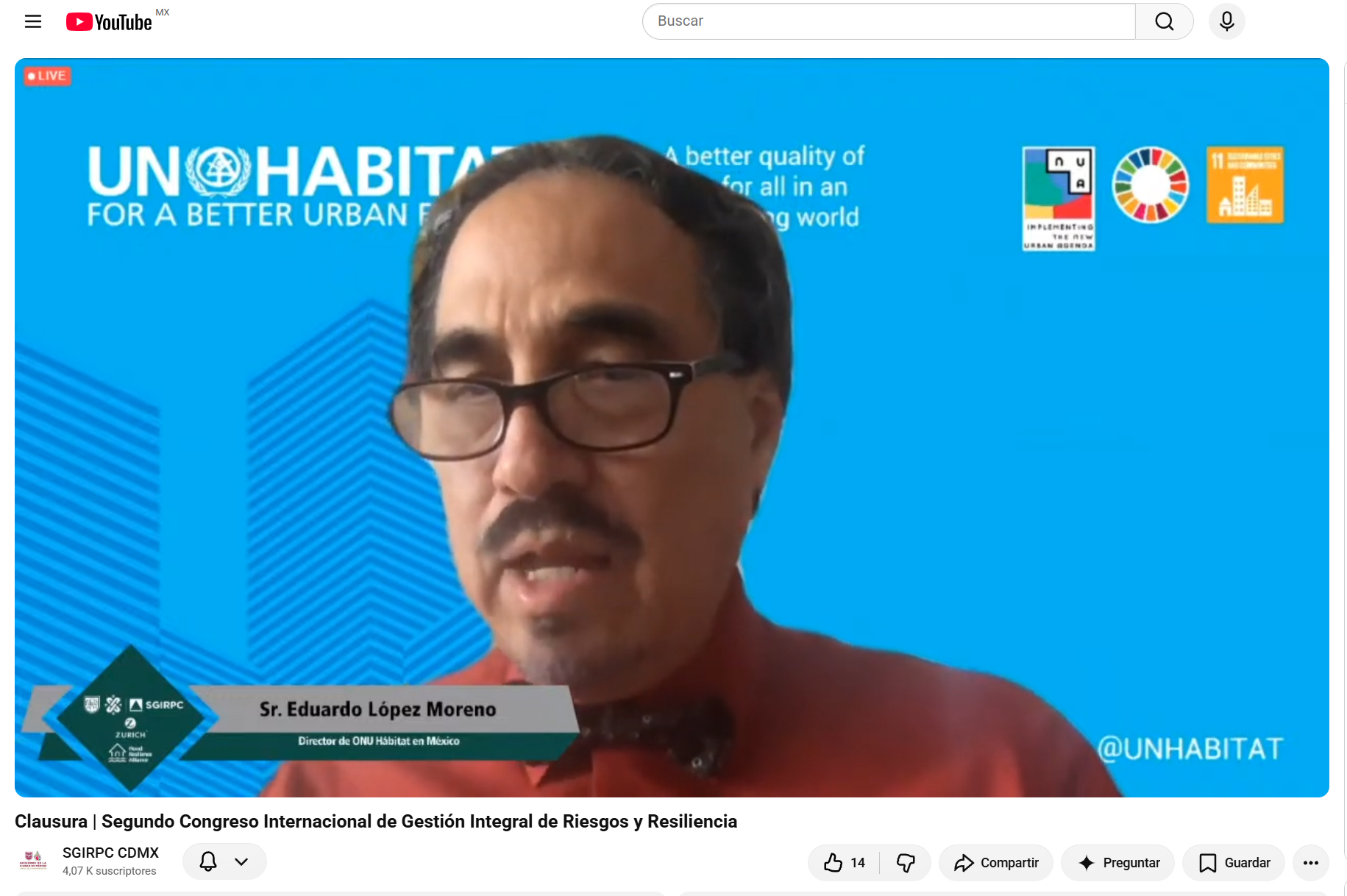The image size is (1347, 896).
Task: Click the magnifier search button
Action: [x=1164, y=21]
